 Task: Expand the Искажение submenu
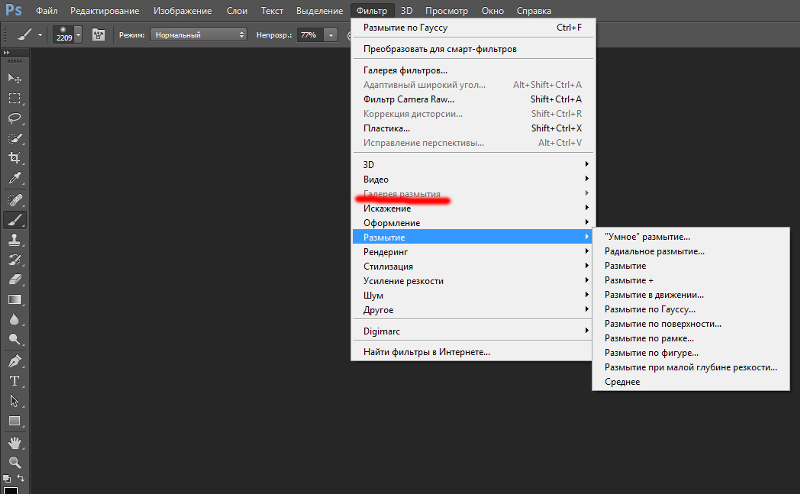473,209
